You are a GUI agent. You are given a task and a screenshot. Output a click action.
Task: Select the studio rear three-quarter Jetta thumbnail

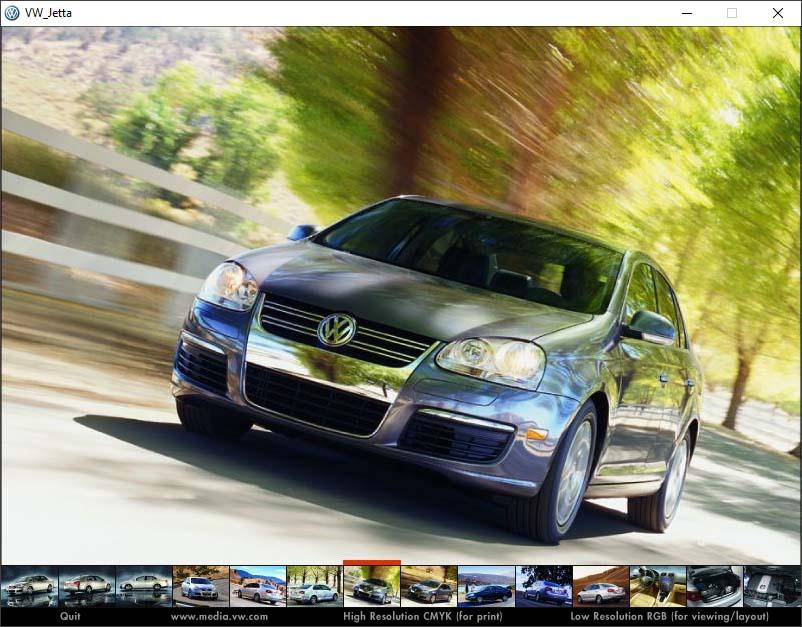tap(87, 586)
